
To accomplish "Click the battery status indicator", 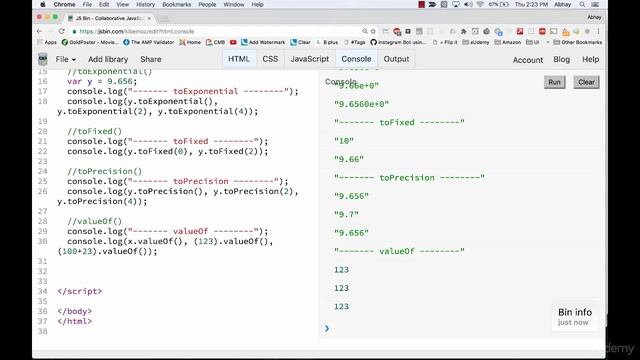I will 499,4.
